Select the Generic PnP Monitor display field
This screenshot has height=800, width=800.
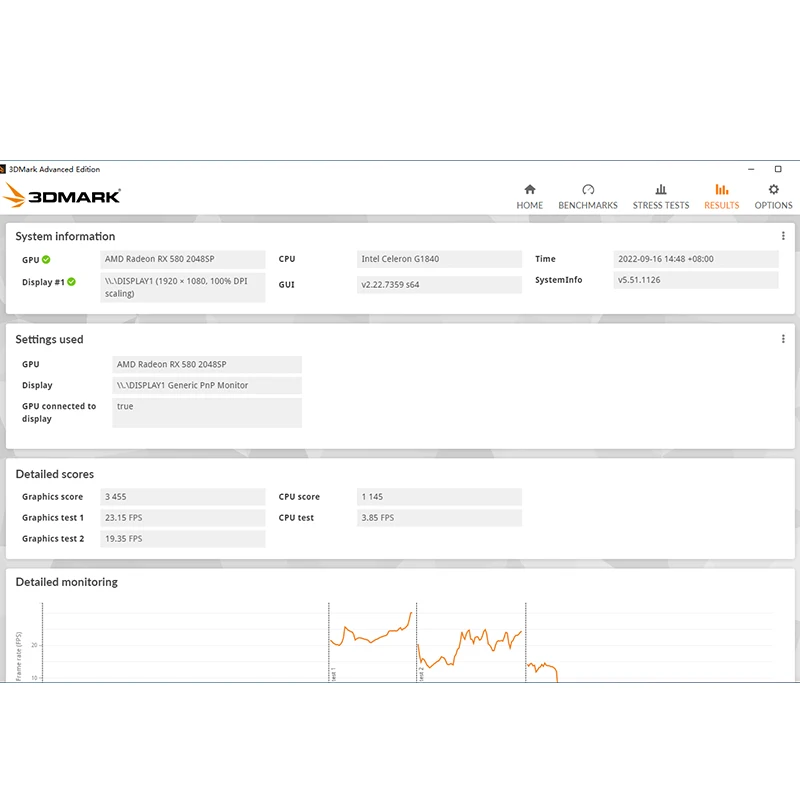tap(206, 385)
